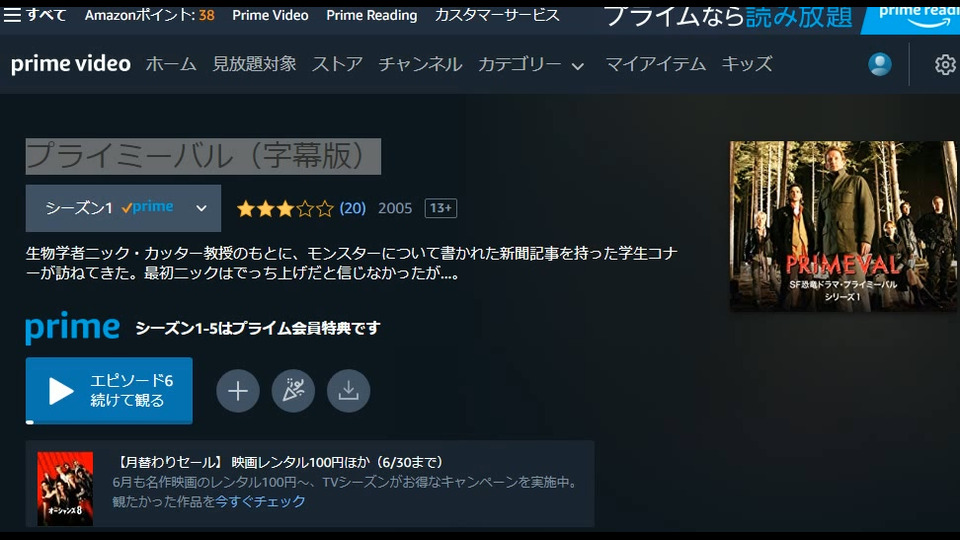The image size is (960, 540).
Task: Switch to the 見放題対象 tab
Action: click(254, 64)
